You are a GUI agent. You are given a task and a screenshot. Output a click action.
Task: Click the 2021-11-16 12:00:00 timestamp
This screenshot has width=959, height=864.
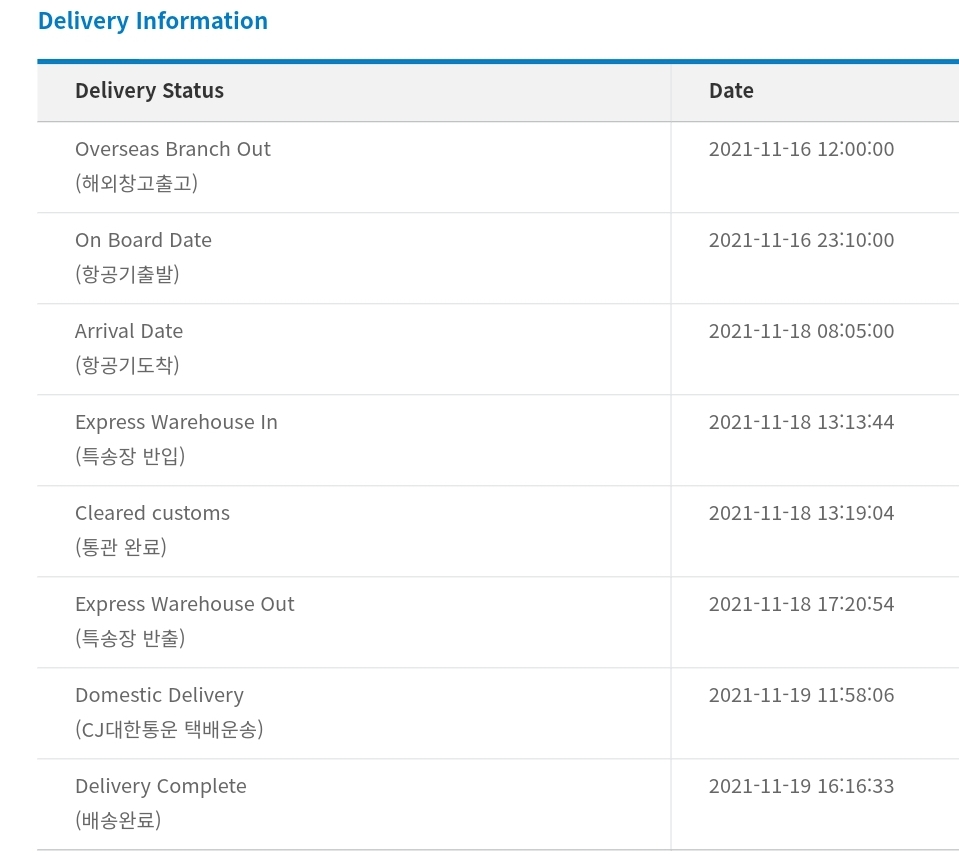(801, 150)
